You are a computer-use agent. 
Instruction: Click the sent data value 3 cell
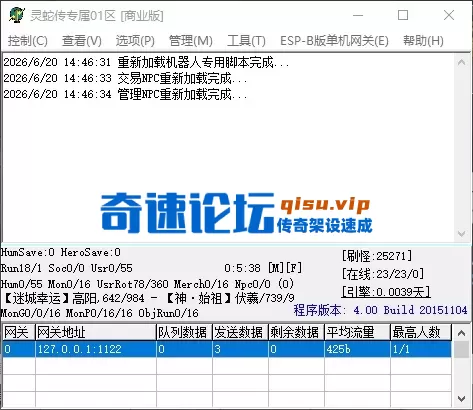(x=240, y=349)
